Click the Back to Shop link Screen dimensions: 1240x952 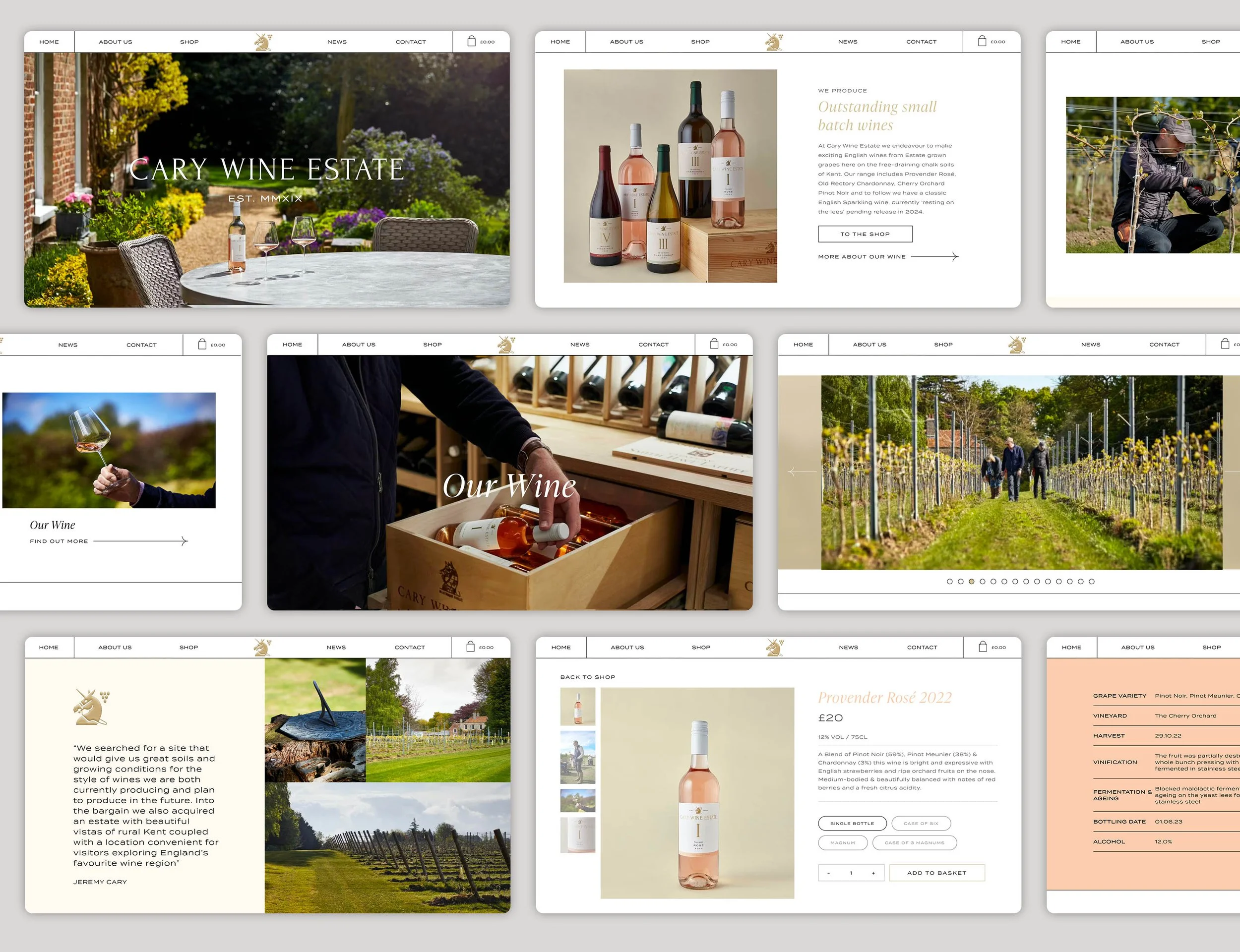588,677
